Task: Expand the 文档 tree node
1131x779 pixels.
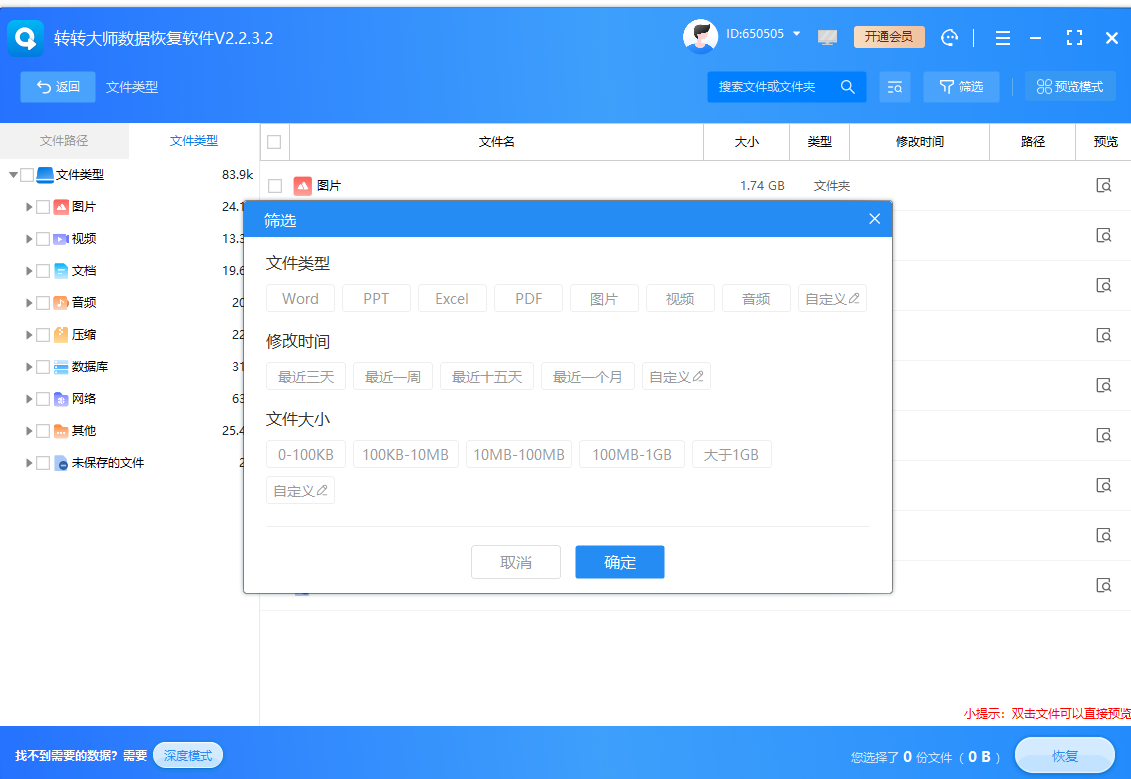Action: pos(27,270)
